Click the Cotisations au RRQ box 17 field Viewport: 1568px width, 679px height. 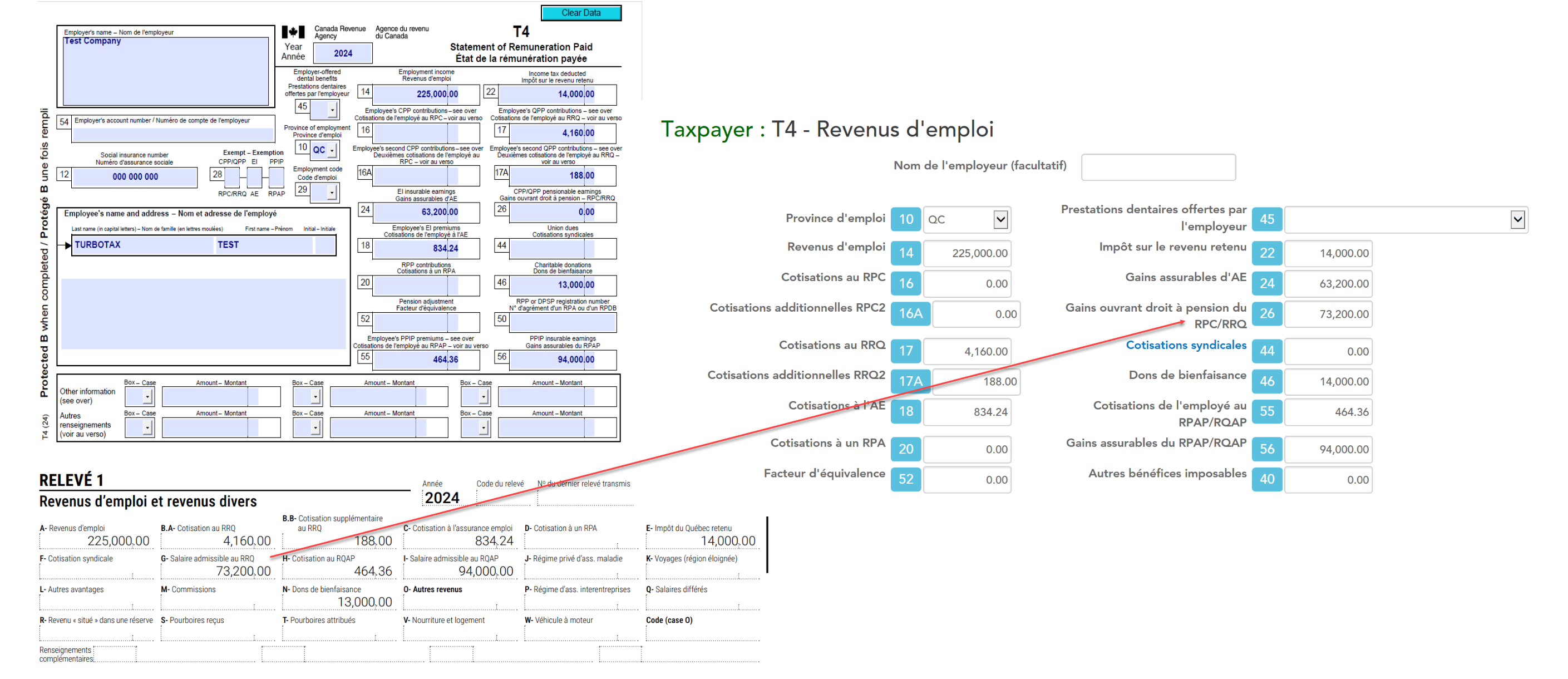[x=967, y=351]
